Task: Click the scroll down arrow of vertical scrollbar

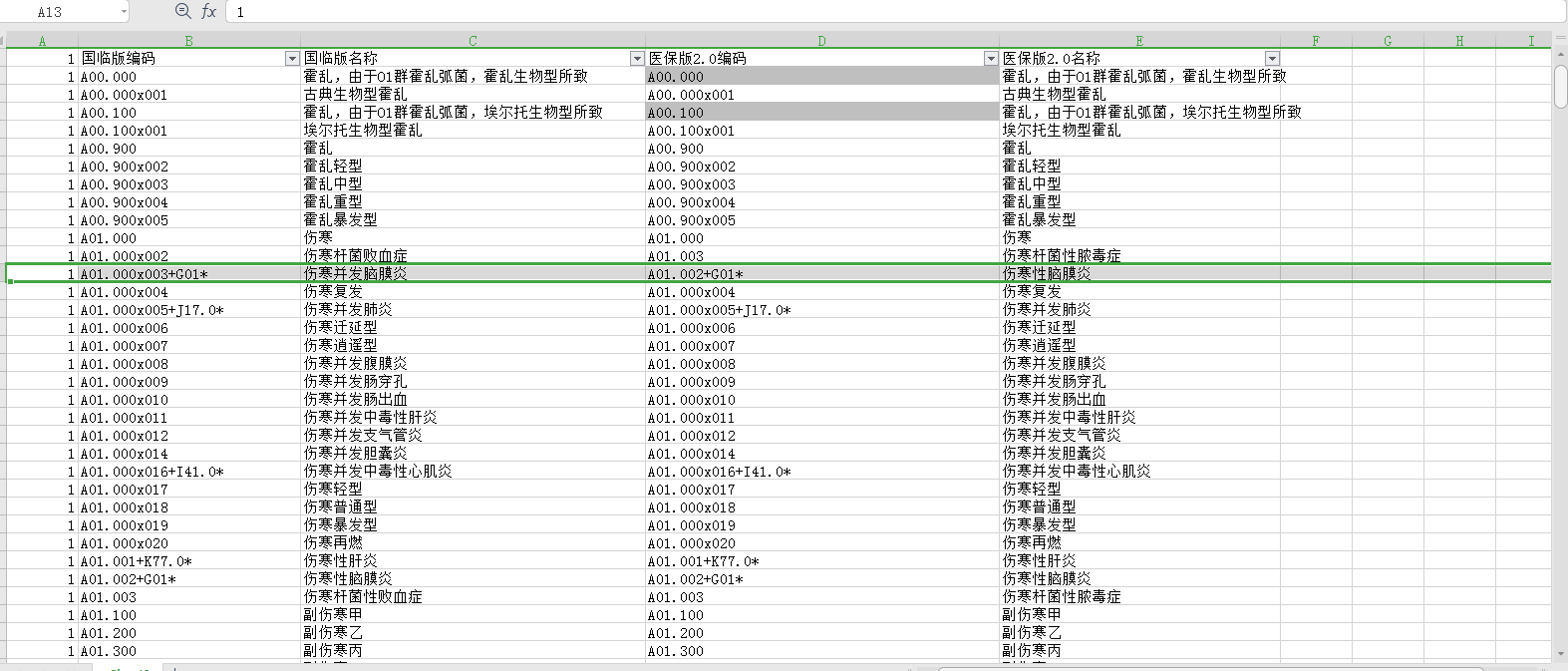Action: point(1560,654)
